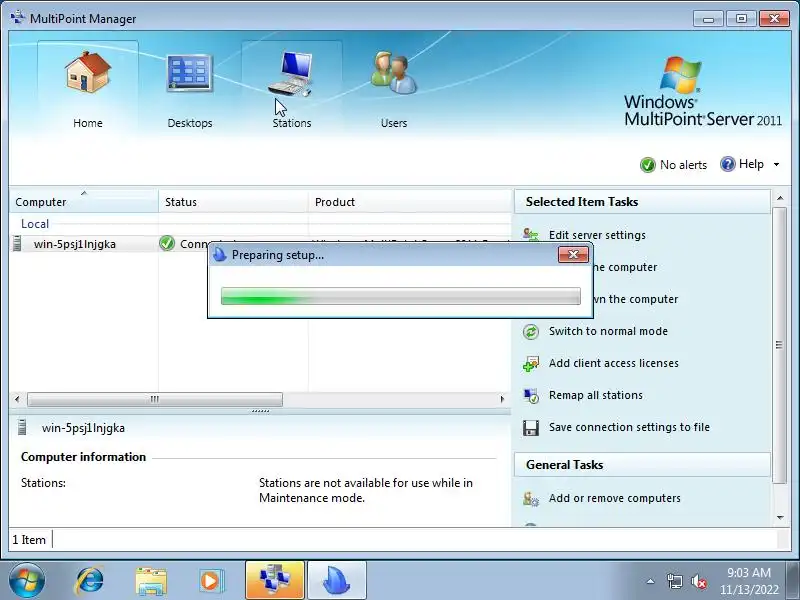Click Switch to normal mode task

click(608, 331)
